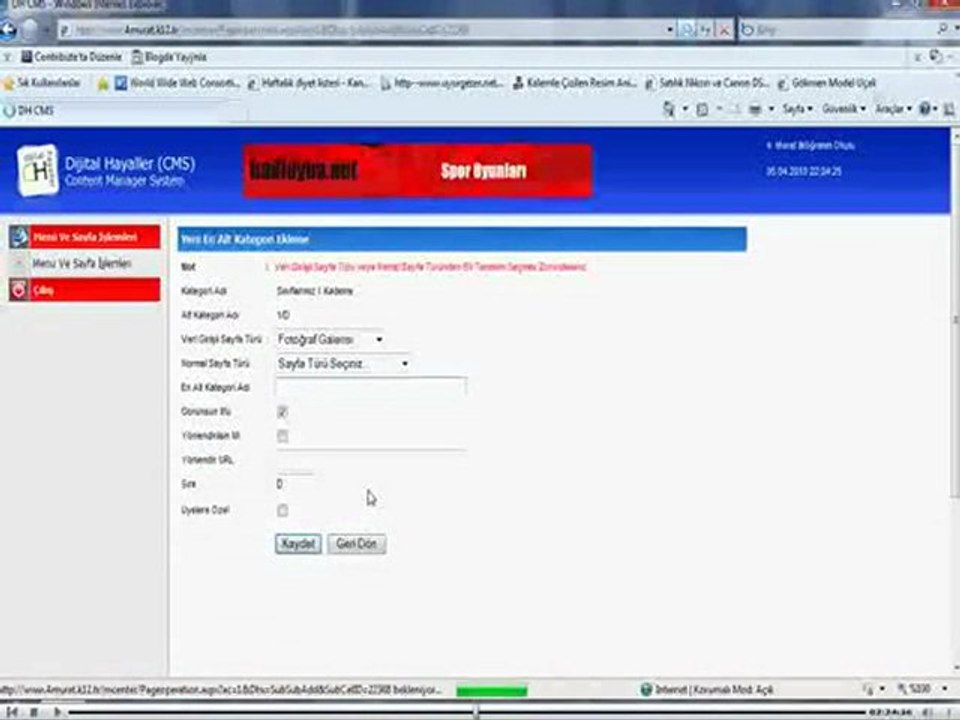
Task: Click the feeds icon in command bar
Action: coord(702,109)
